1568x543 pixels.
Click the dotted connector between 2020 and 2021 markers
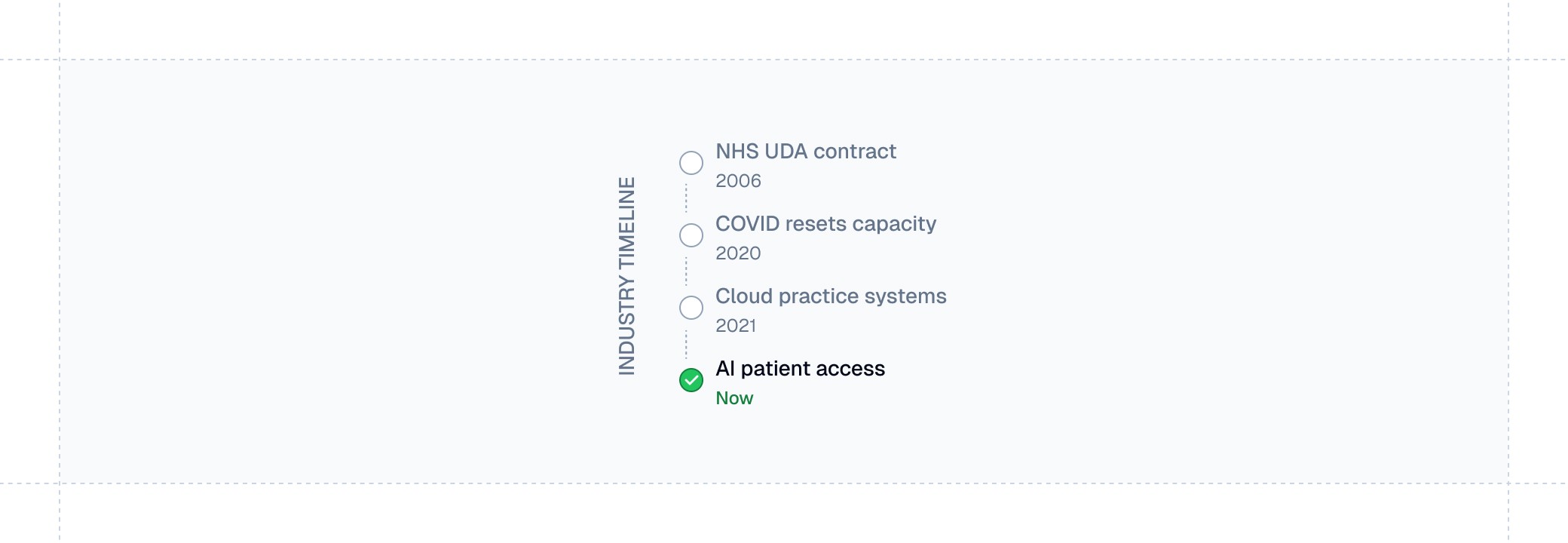click(686, 270)
